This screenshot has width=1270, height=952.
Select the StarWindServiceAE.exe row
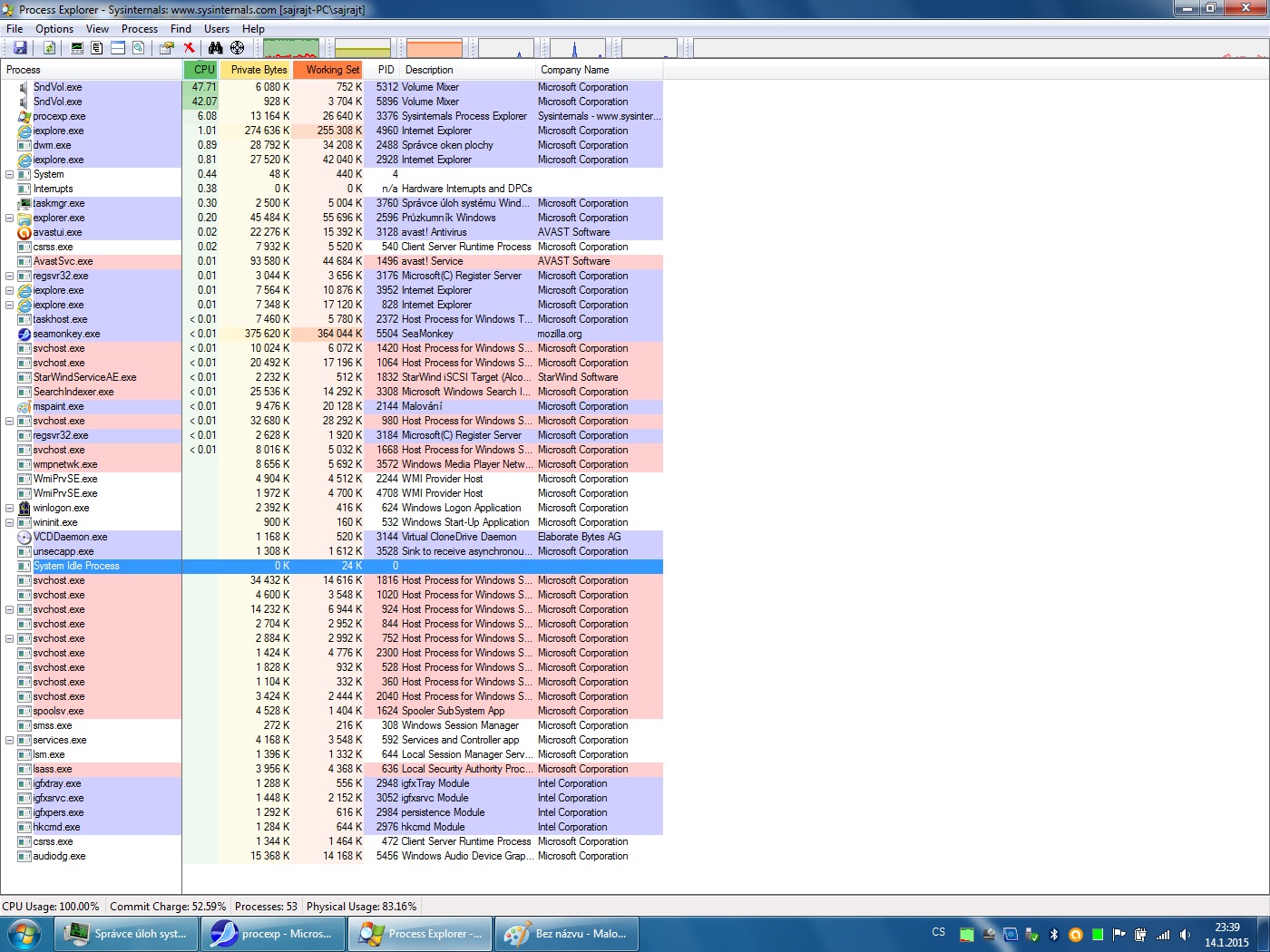pos(332,377)
